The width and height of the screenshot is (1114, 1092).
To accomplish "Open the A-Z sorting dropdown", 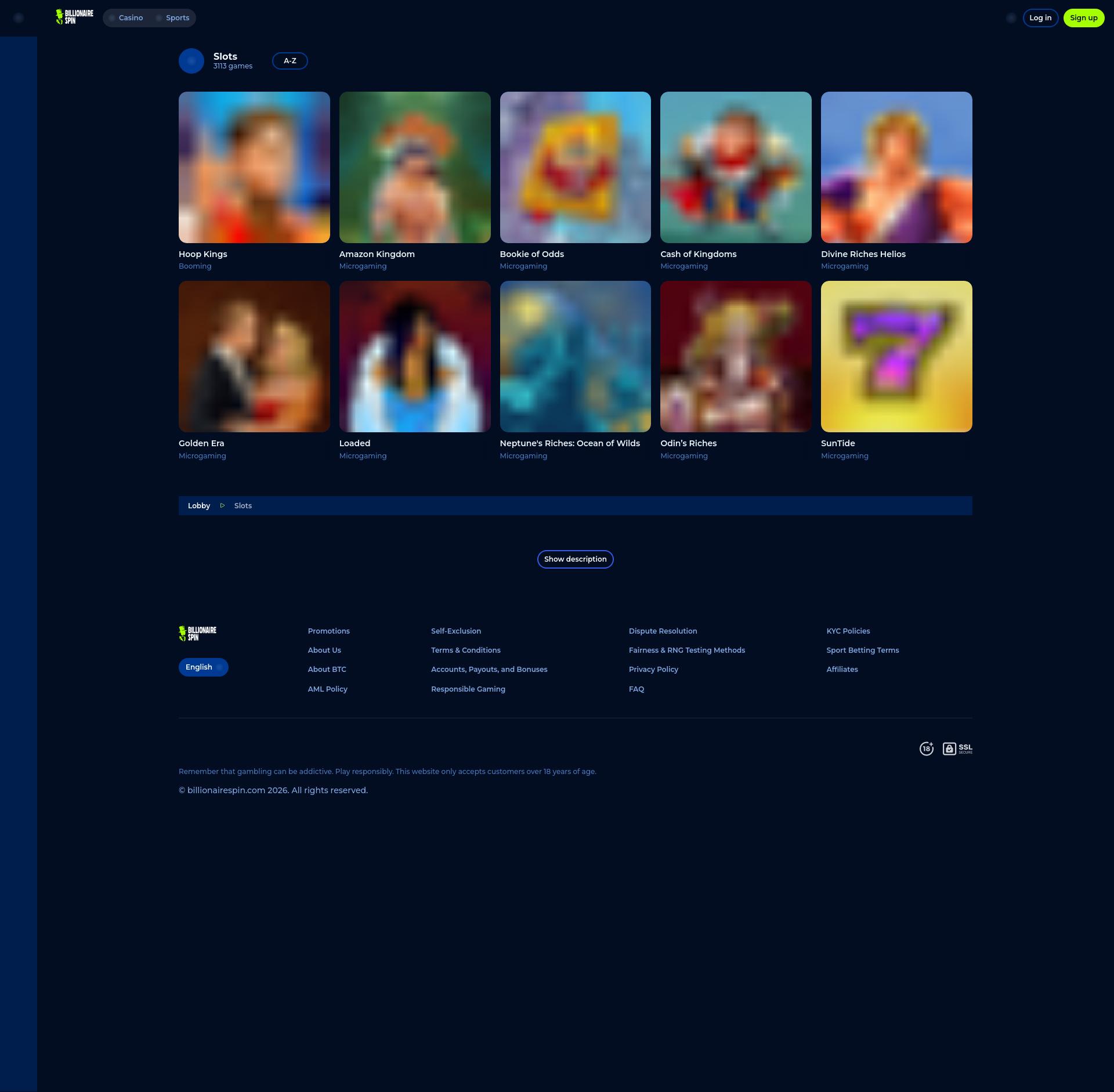I will click(x=290, y=61).
